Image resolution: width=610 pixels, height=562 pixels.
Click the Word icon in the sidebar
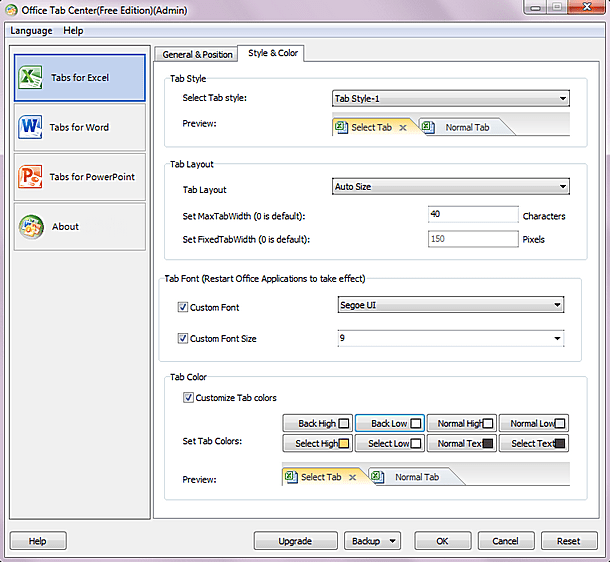point(30,127)
